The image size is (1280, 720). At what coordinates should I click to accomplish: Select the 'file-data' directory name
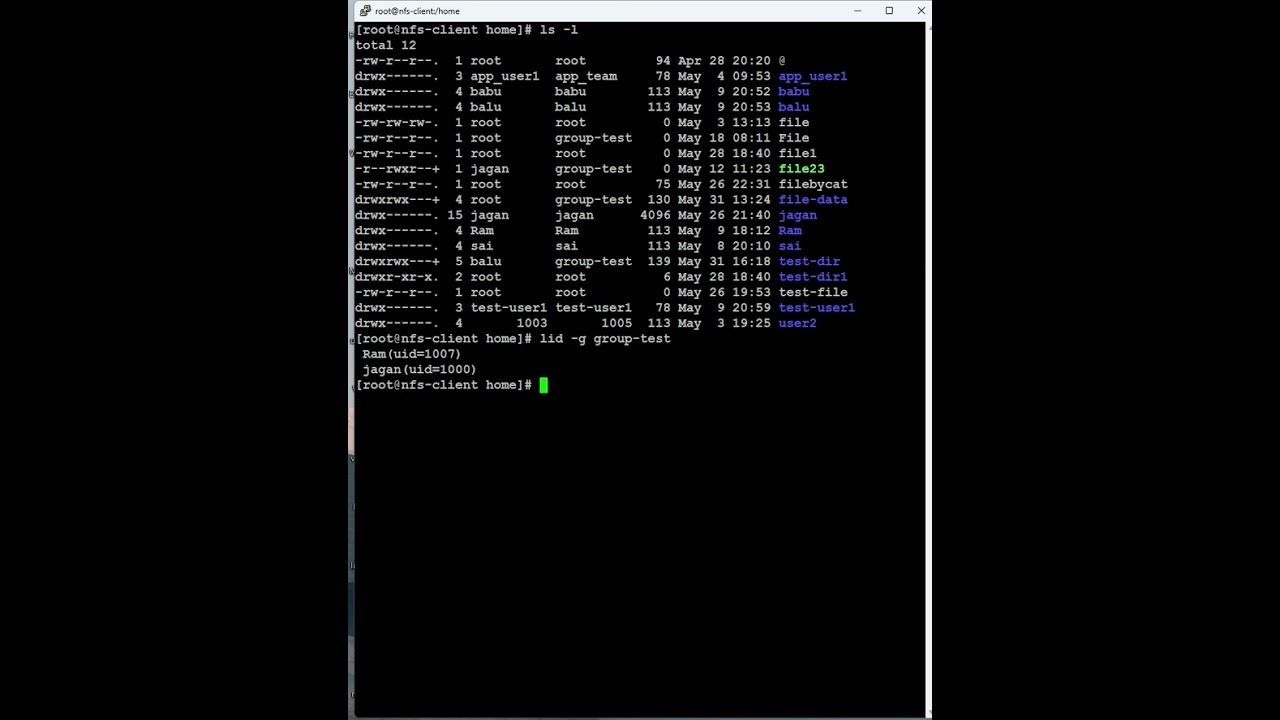(812, 200)
